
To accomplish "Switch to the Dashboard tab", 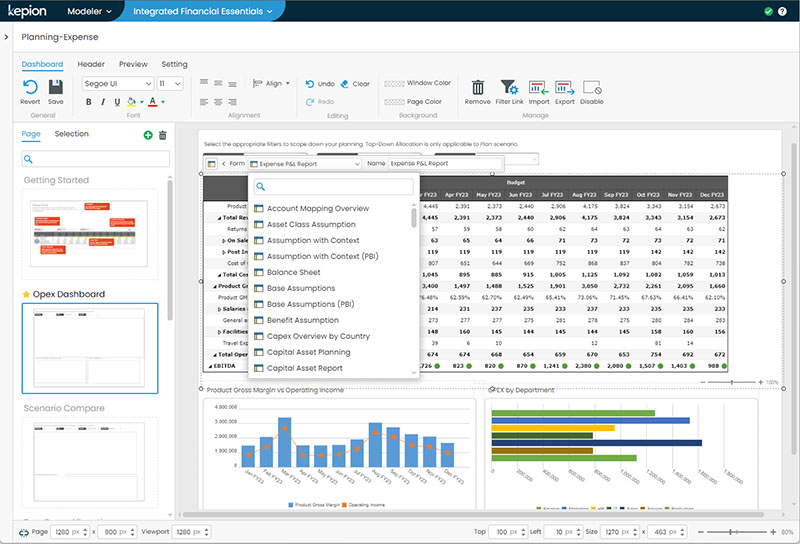I will tap(42, 64).
